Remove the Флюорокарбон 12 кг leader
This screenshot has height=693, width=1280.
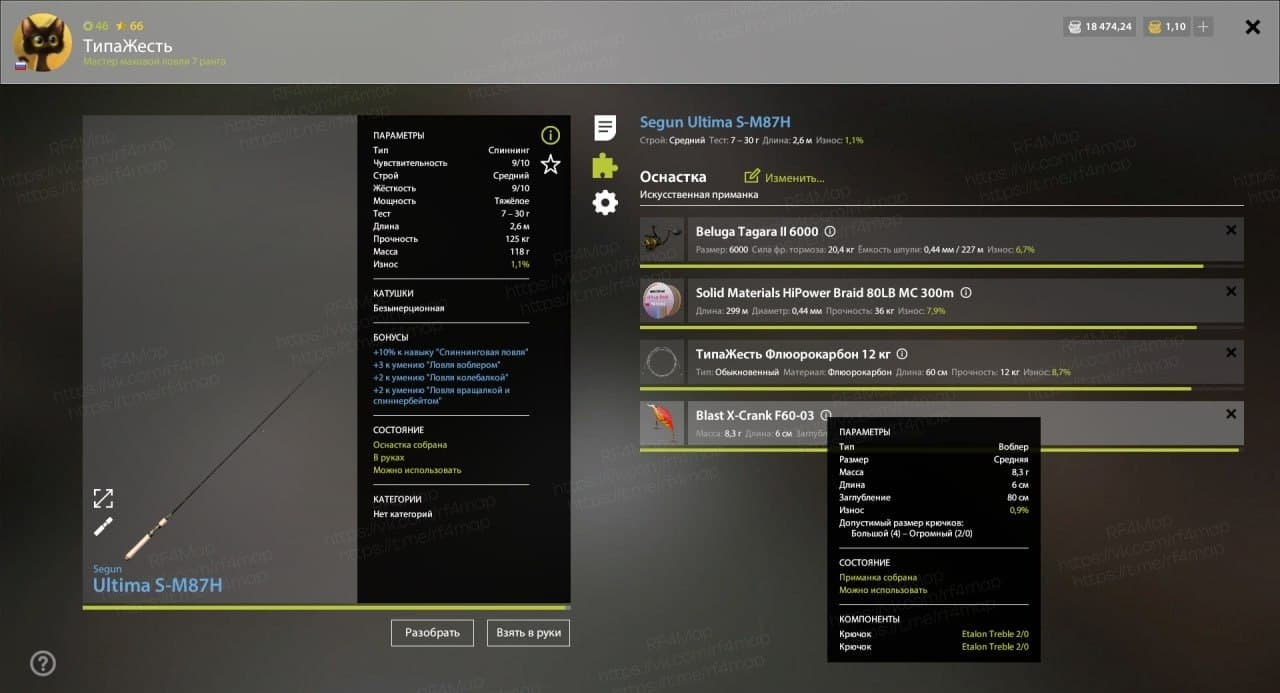1231,352
